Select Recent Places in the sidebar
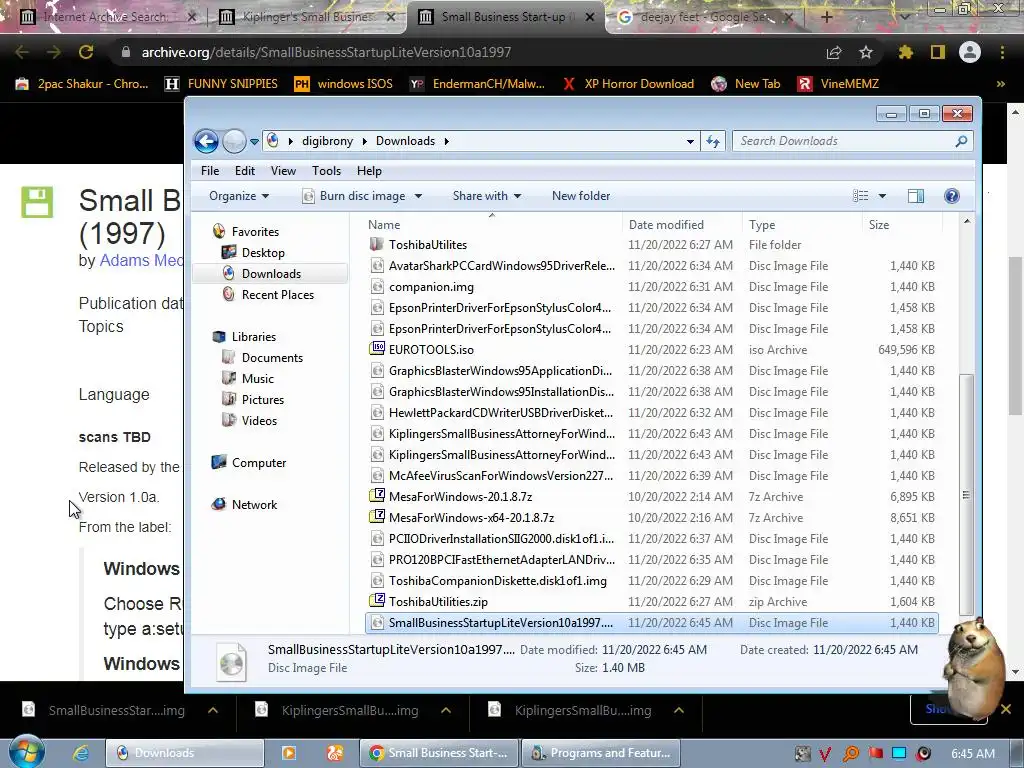The image size is (1024, 768). [x=278, y=295]
